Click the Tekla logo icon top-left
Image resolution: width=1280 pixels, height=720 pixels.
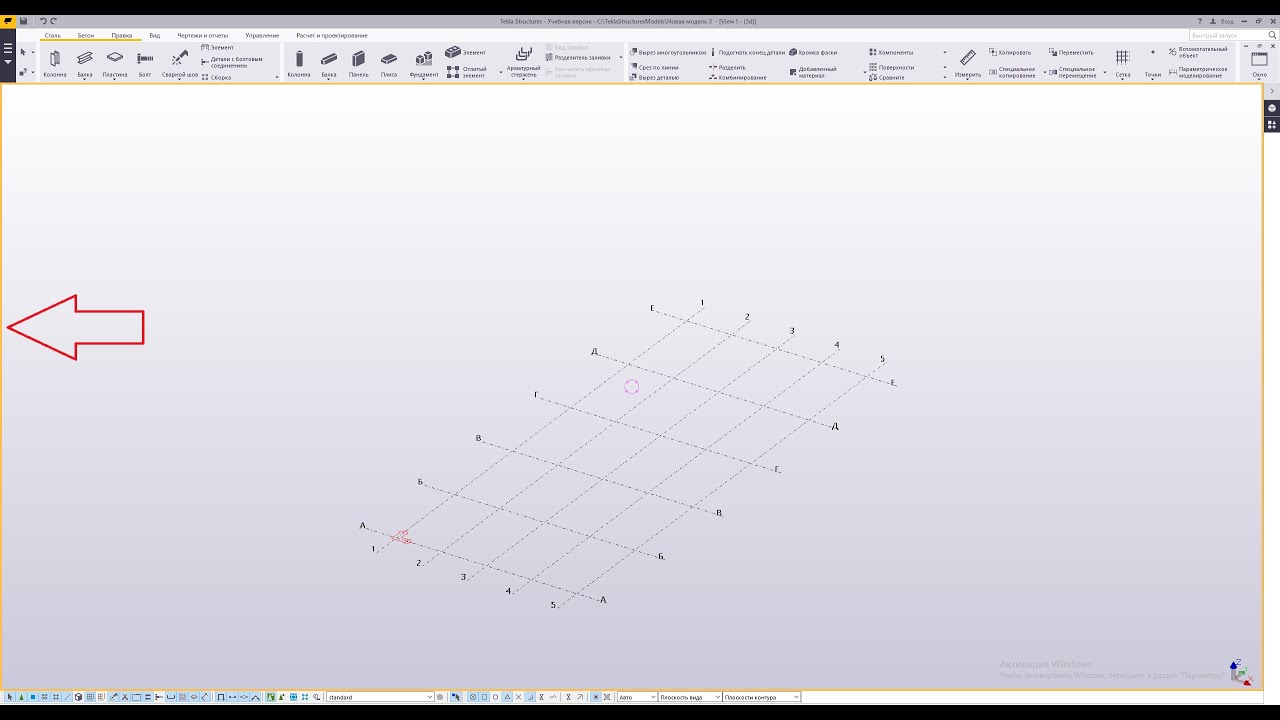point(8,21)
